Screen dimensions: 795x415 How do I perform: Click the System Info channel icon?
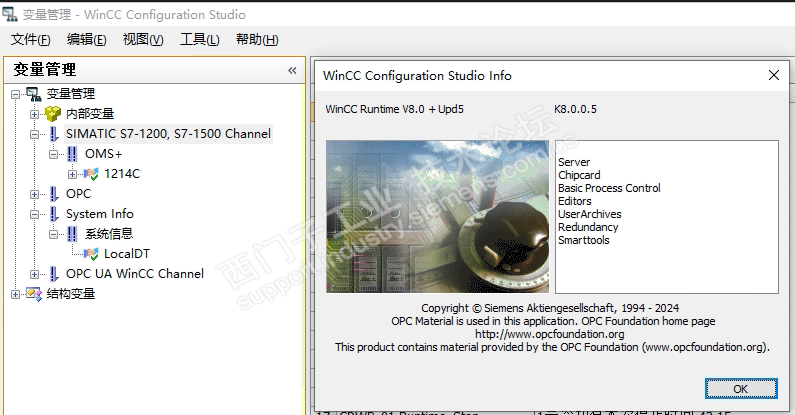click(54, 214)
